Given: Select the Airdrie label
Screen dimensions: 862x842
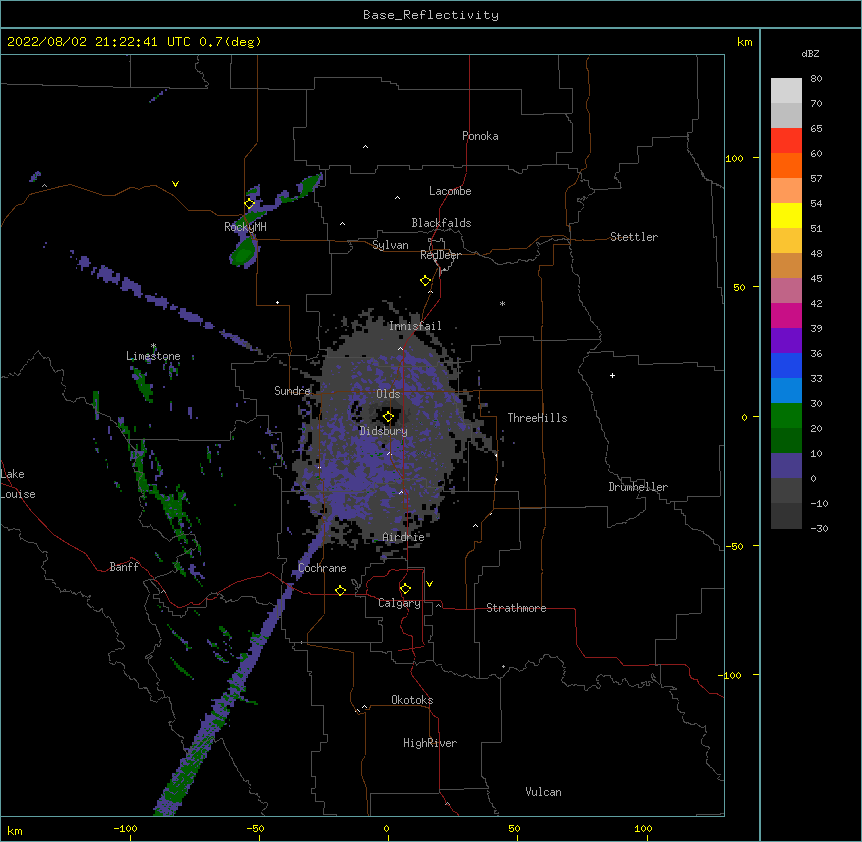Looking at the screenshot, I should point(403,537).
